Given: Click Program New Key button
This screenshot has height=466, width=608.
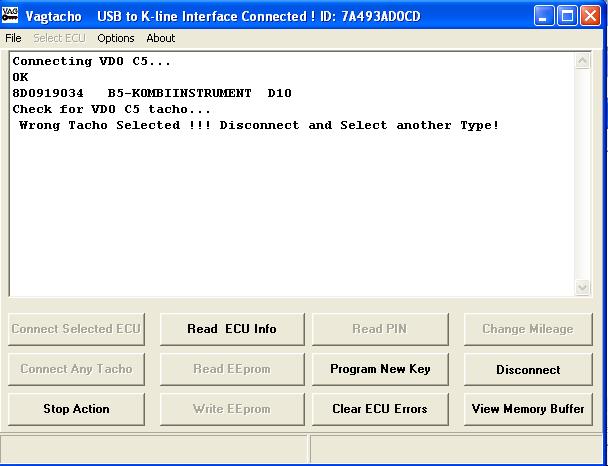Looking at the screenshot, I should 380,369.
